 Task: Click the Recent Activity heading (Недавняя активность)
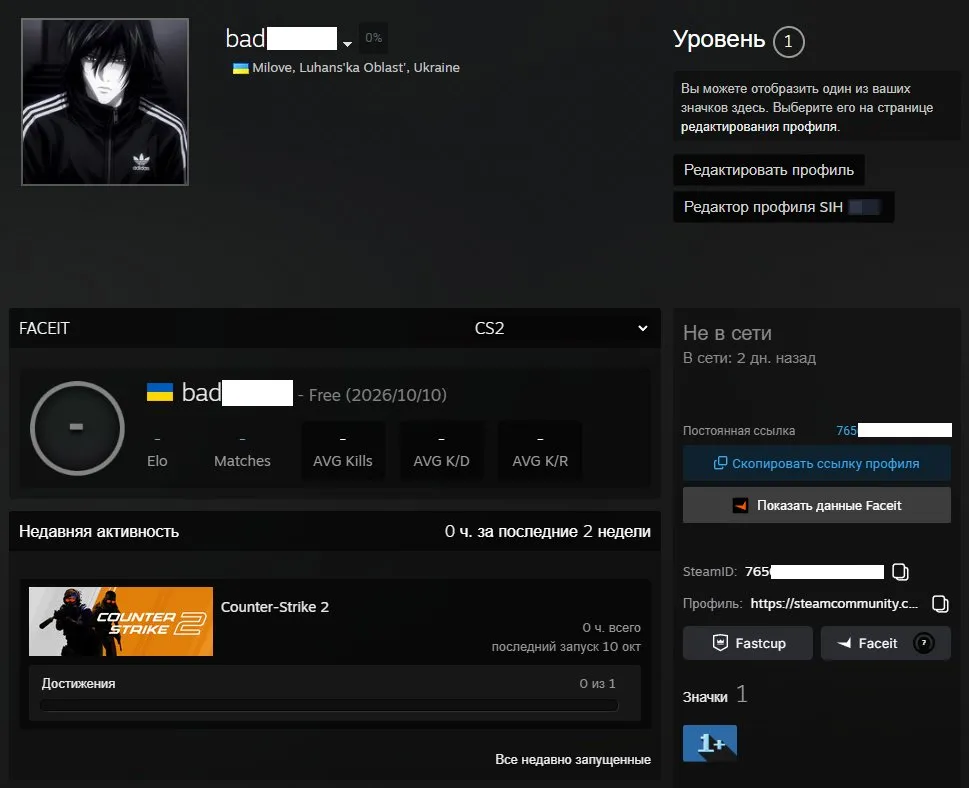pos(99,532)
